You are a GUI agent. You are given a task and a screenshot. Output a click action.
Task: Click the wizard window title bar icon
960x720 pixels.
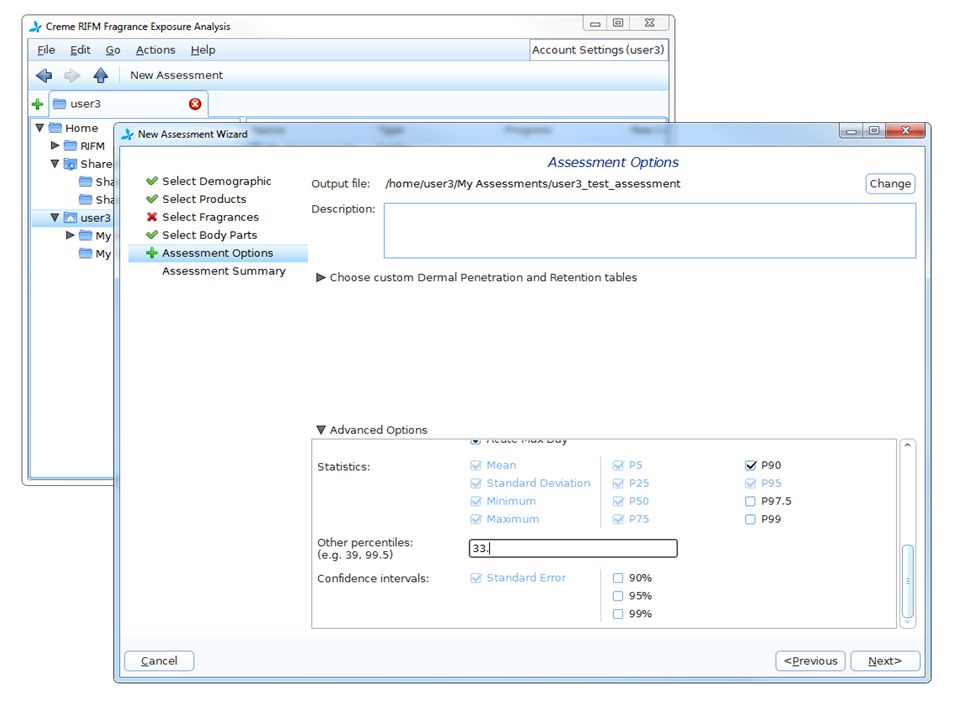(x=127, y=134)
